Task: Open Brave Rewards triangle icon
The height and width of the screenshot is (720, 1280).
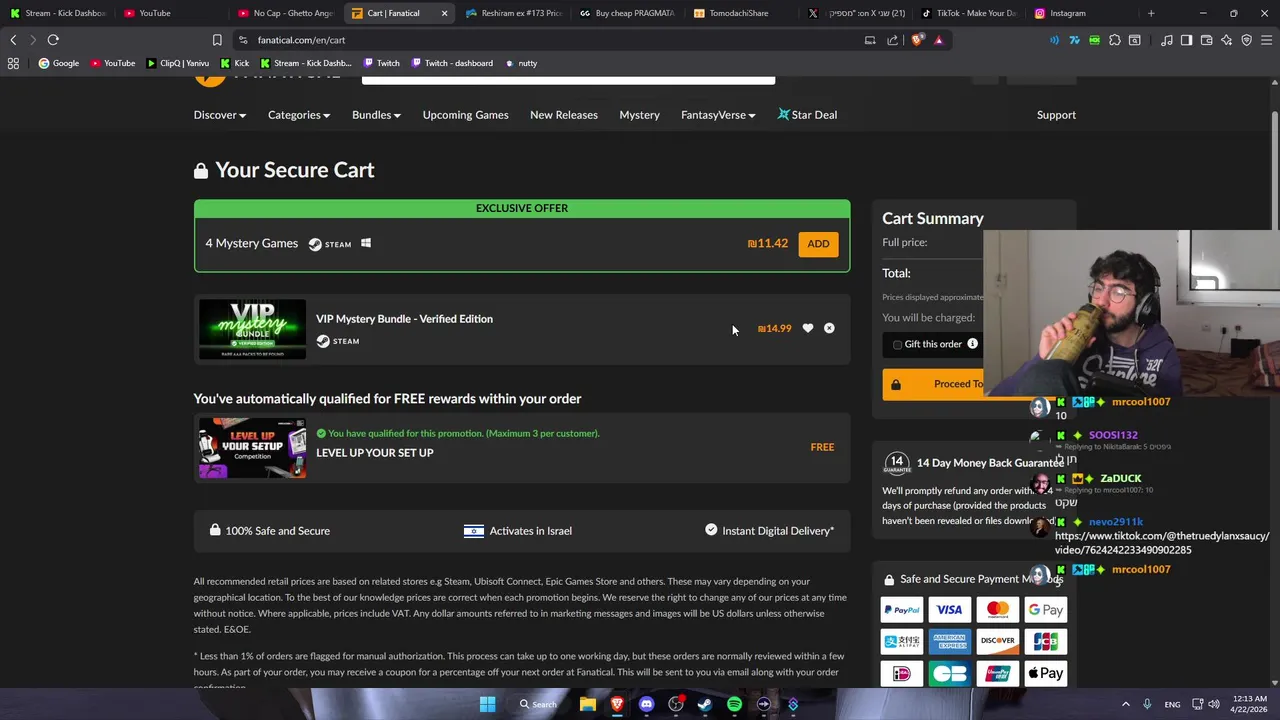Action: click(x=938, y=40)
